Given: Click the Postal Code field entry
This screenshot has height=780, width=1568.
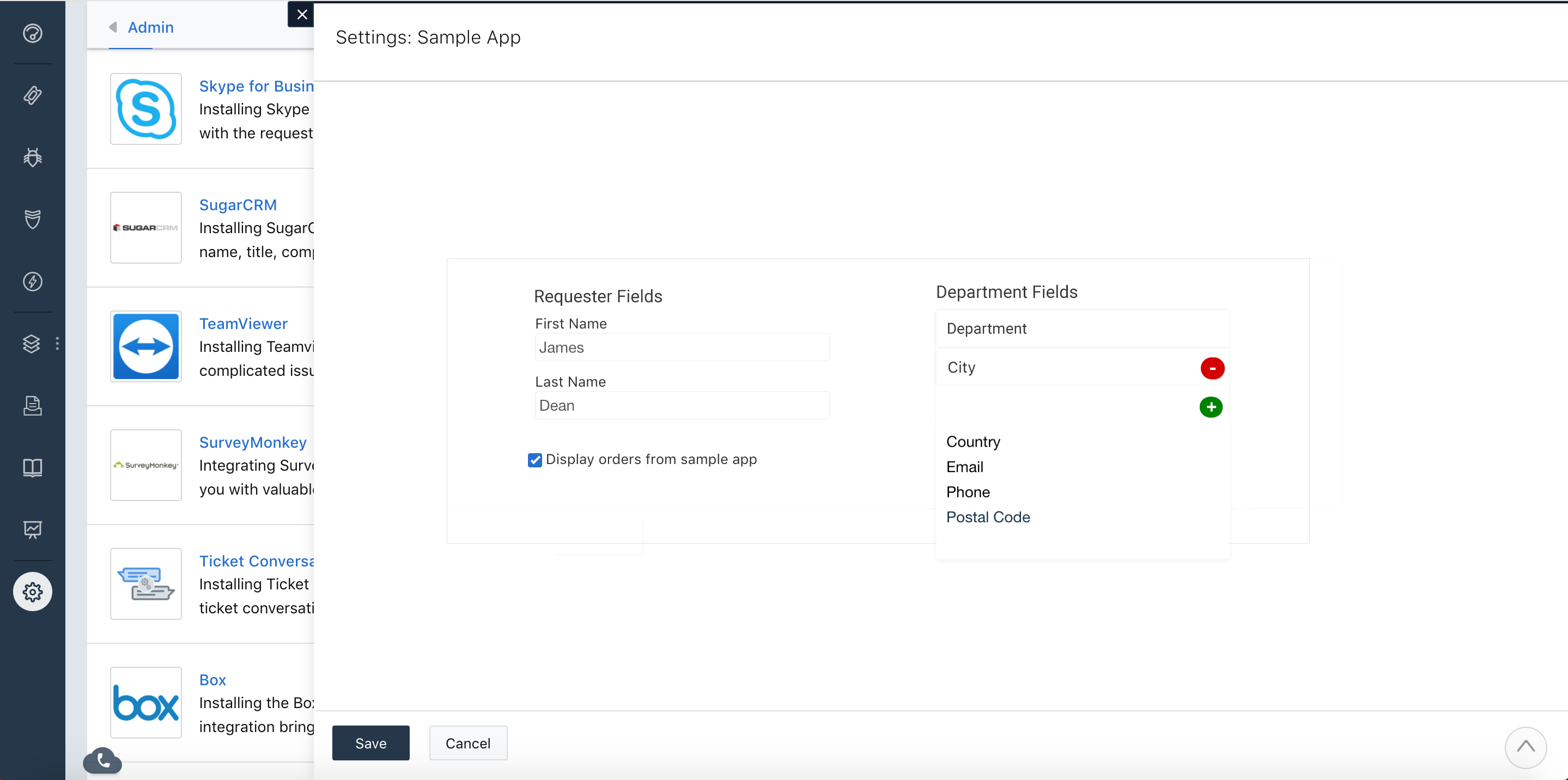Looking at the screenshot, I should [x=988, y=517].
